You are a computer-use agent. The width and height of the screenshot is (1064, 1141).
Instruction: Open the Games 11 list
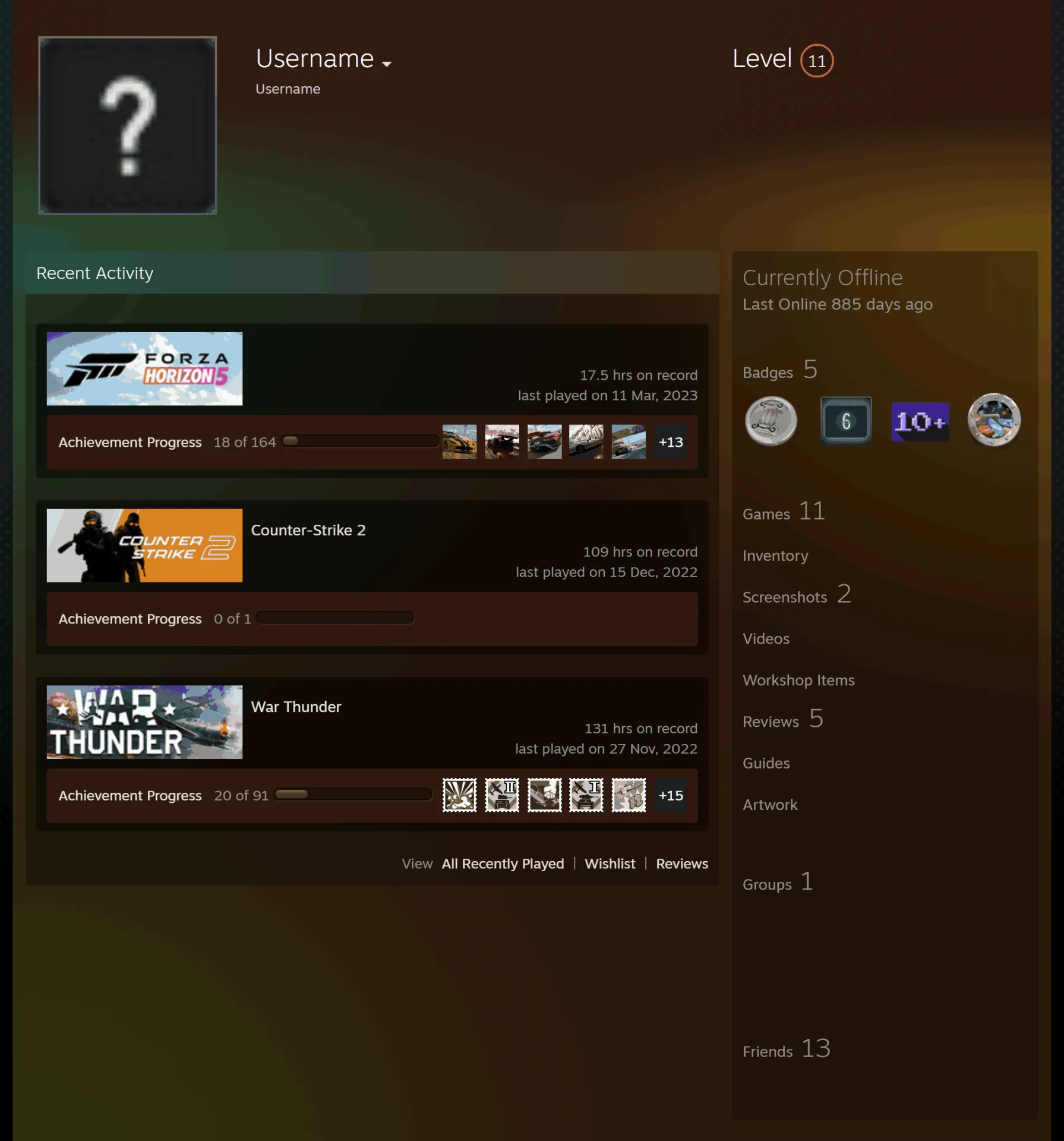(x=784, y=512)
